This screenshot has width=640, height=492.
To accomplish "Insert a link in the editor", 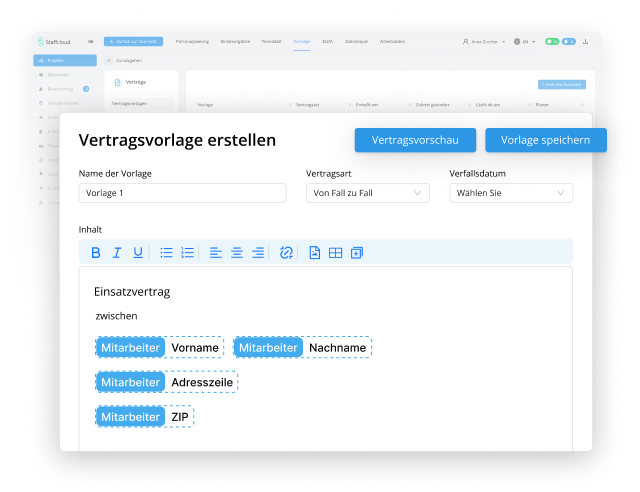I will coord(286,253).
